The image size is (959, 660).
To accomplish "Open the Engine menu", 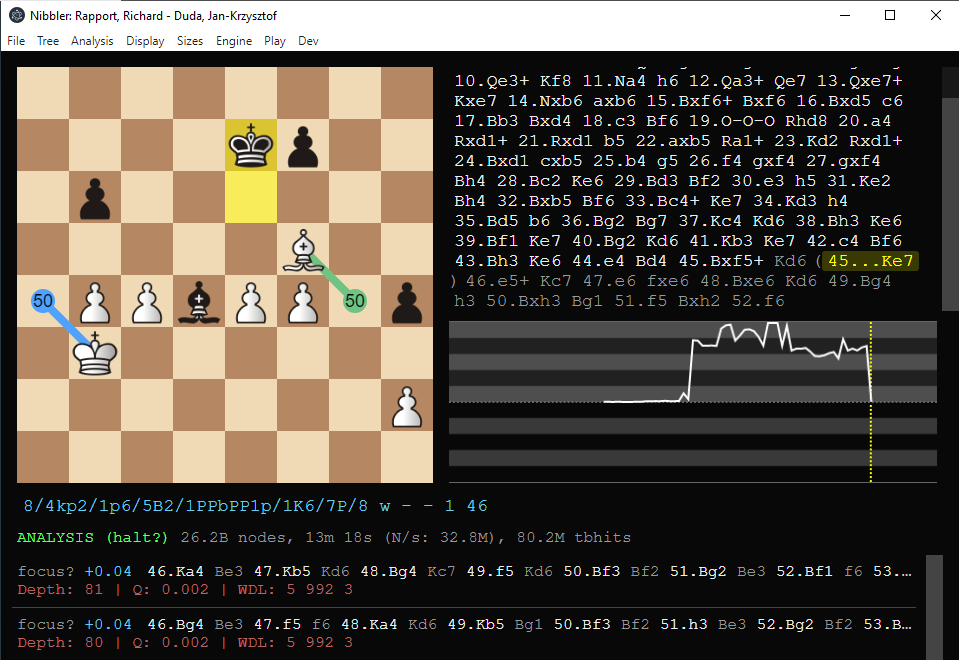I will [233, 41].
